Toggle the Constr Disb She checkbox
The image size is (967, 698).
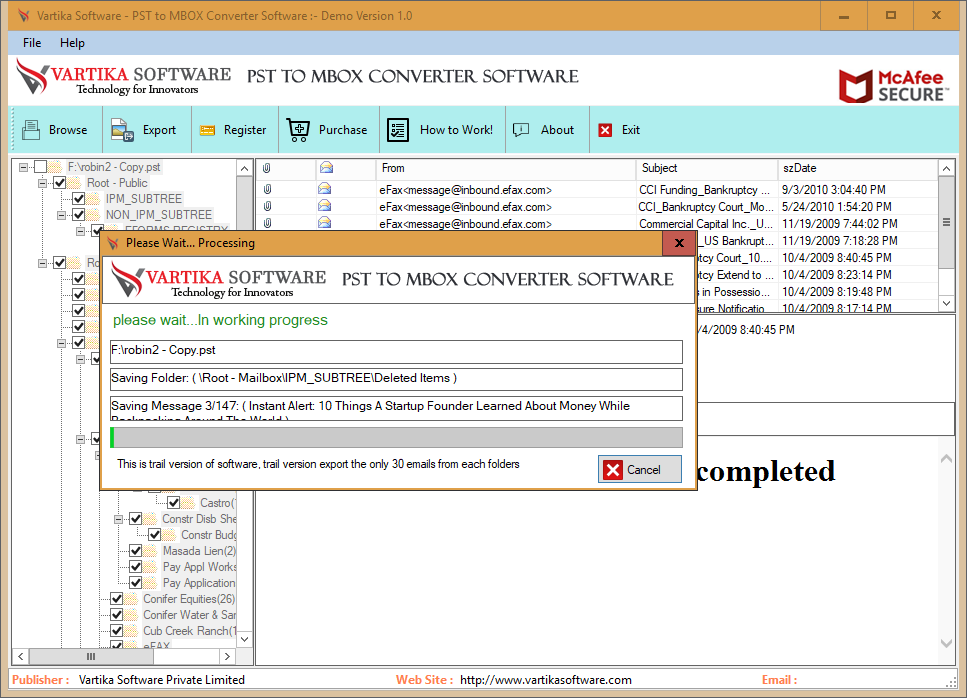(x=136, y=519)
